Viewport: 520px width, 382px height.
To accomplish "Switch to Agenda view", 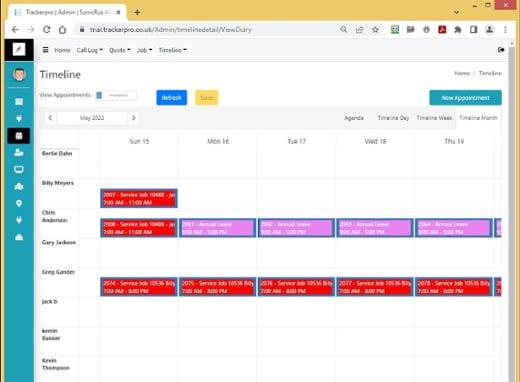I will click(354, 118).
